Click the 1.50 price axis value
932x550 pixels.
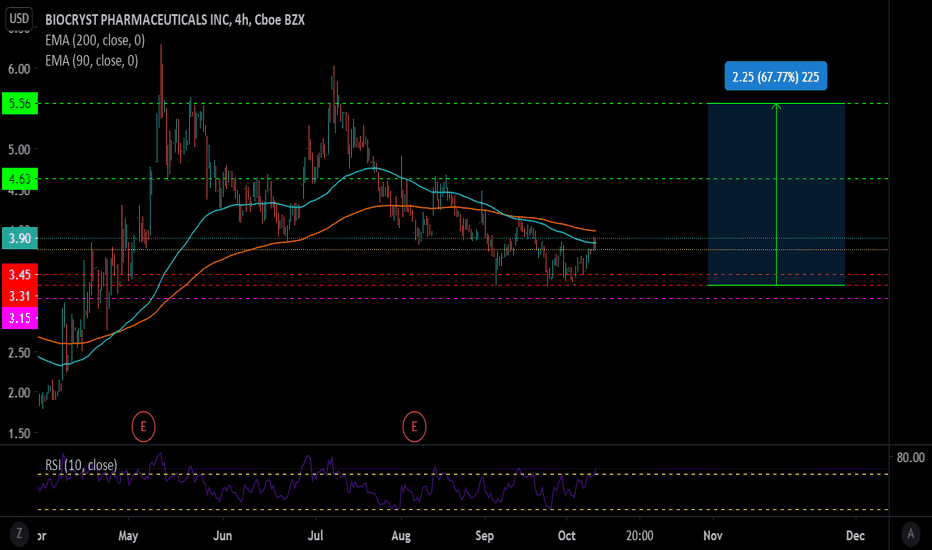19,433
